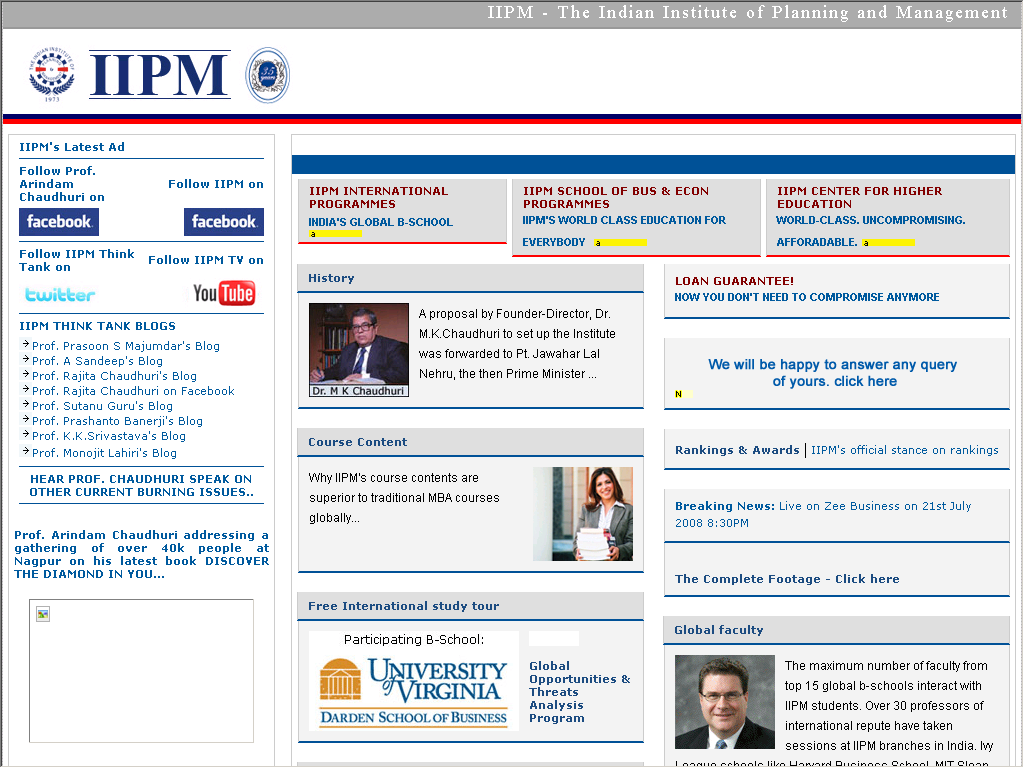
Task: Open India's Global B-School link
Action: tap(380, 222)
